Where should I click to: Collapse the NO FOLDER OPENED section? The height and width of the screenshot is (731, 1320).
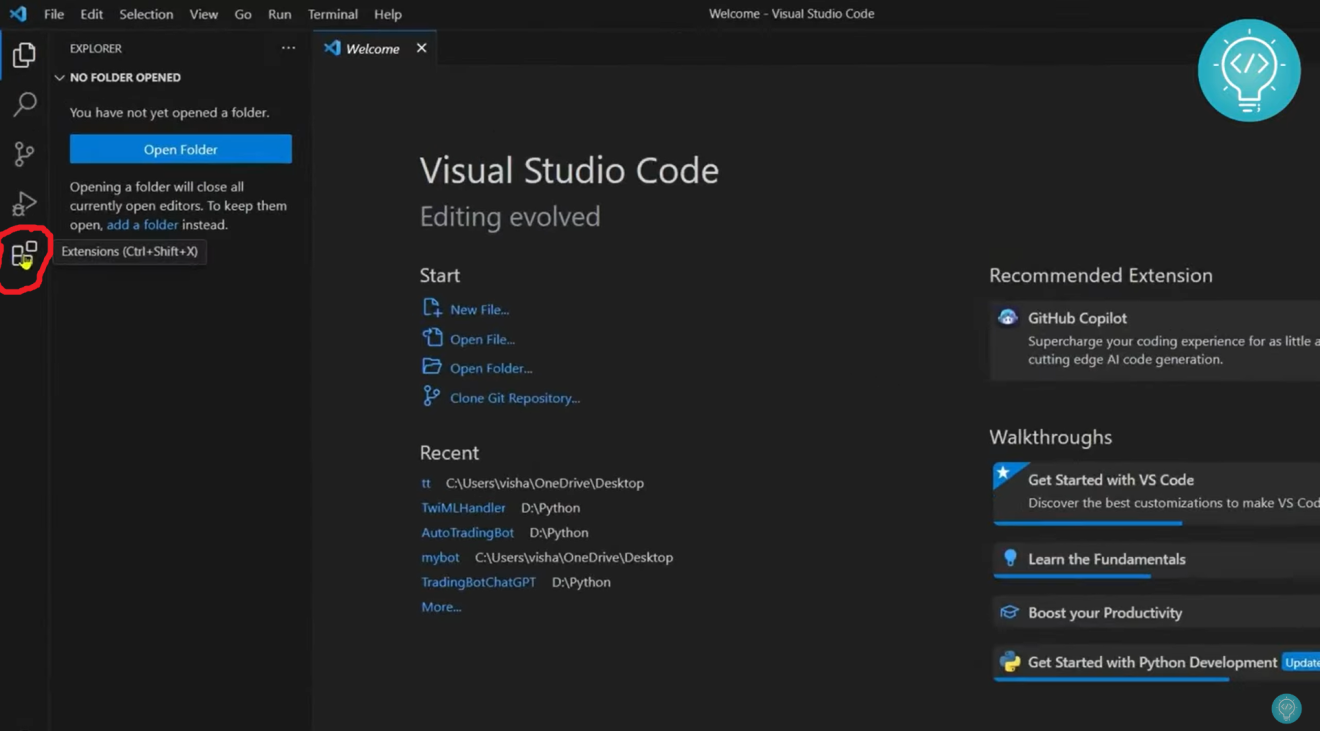coord(63,77)
